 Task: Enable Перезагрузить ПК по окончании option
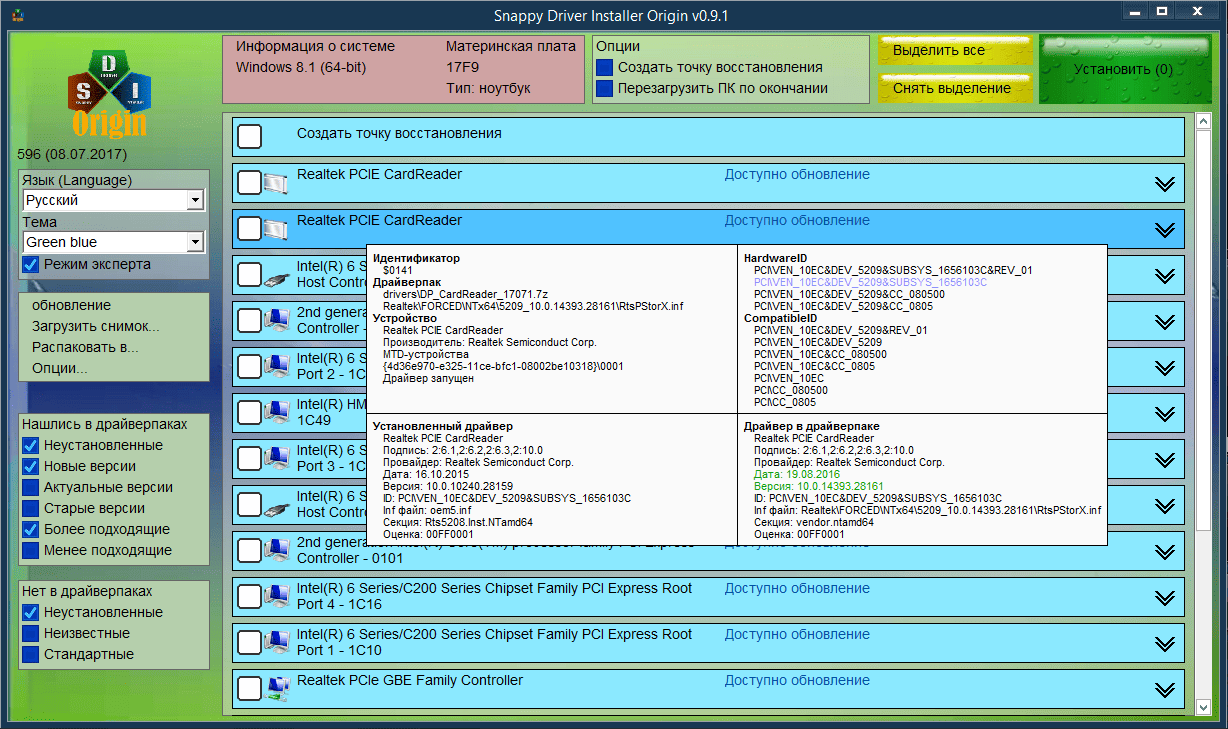604,88
